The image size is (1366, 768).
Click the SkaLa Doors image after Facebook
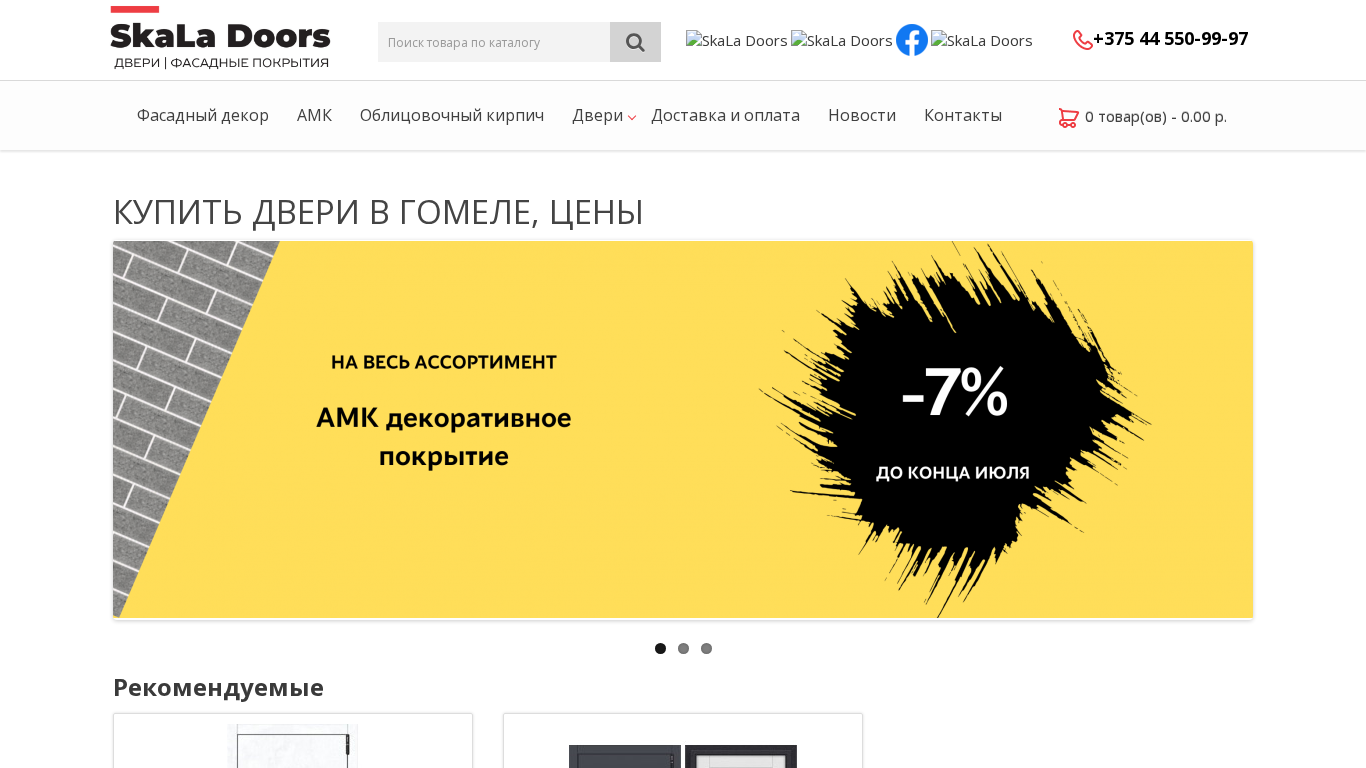[982, 41]
